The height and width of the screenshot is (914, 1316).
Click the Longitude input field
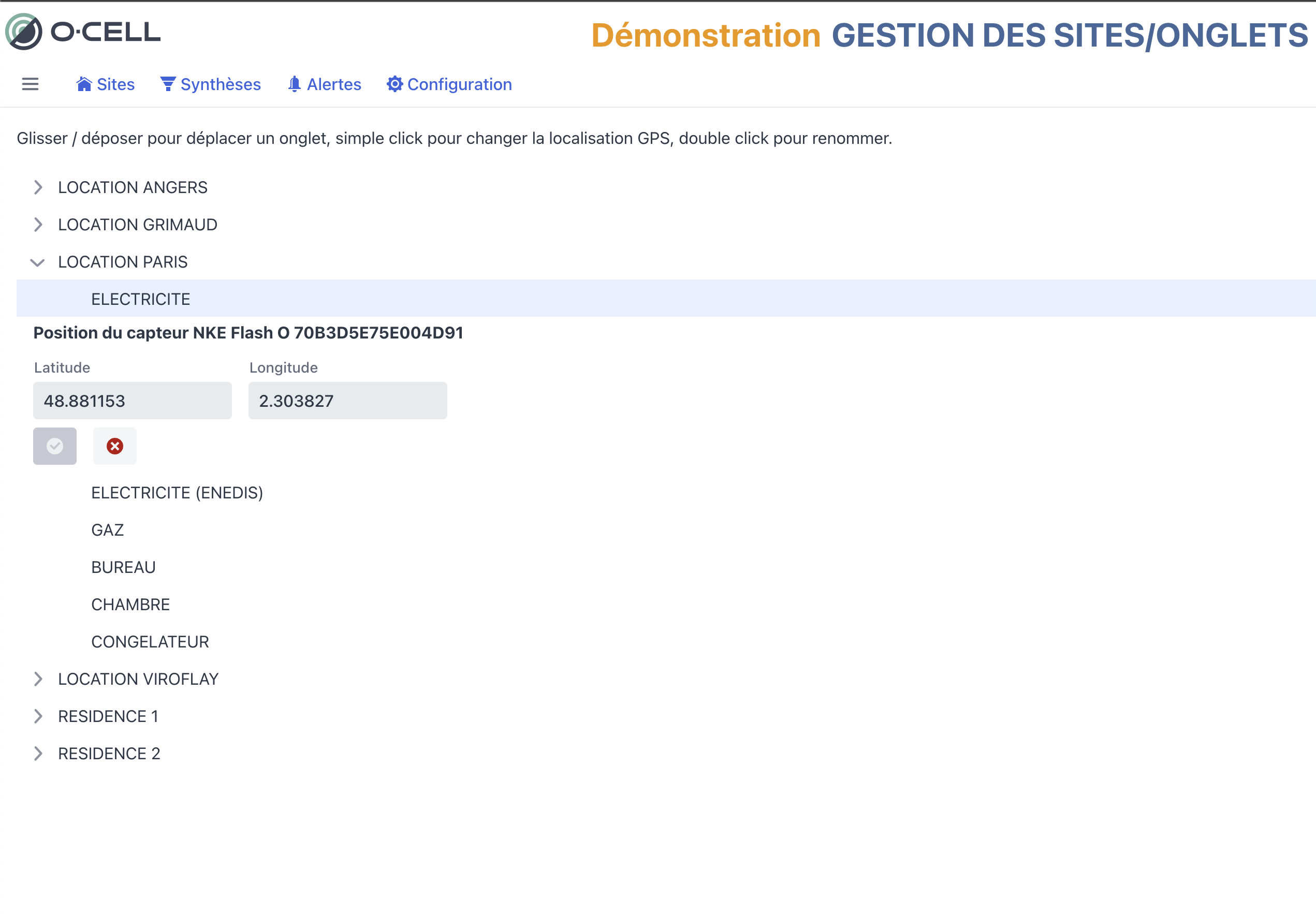pos(347,401)
